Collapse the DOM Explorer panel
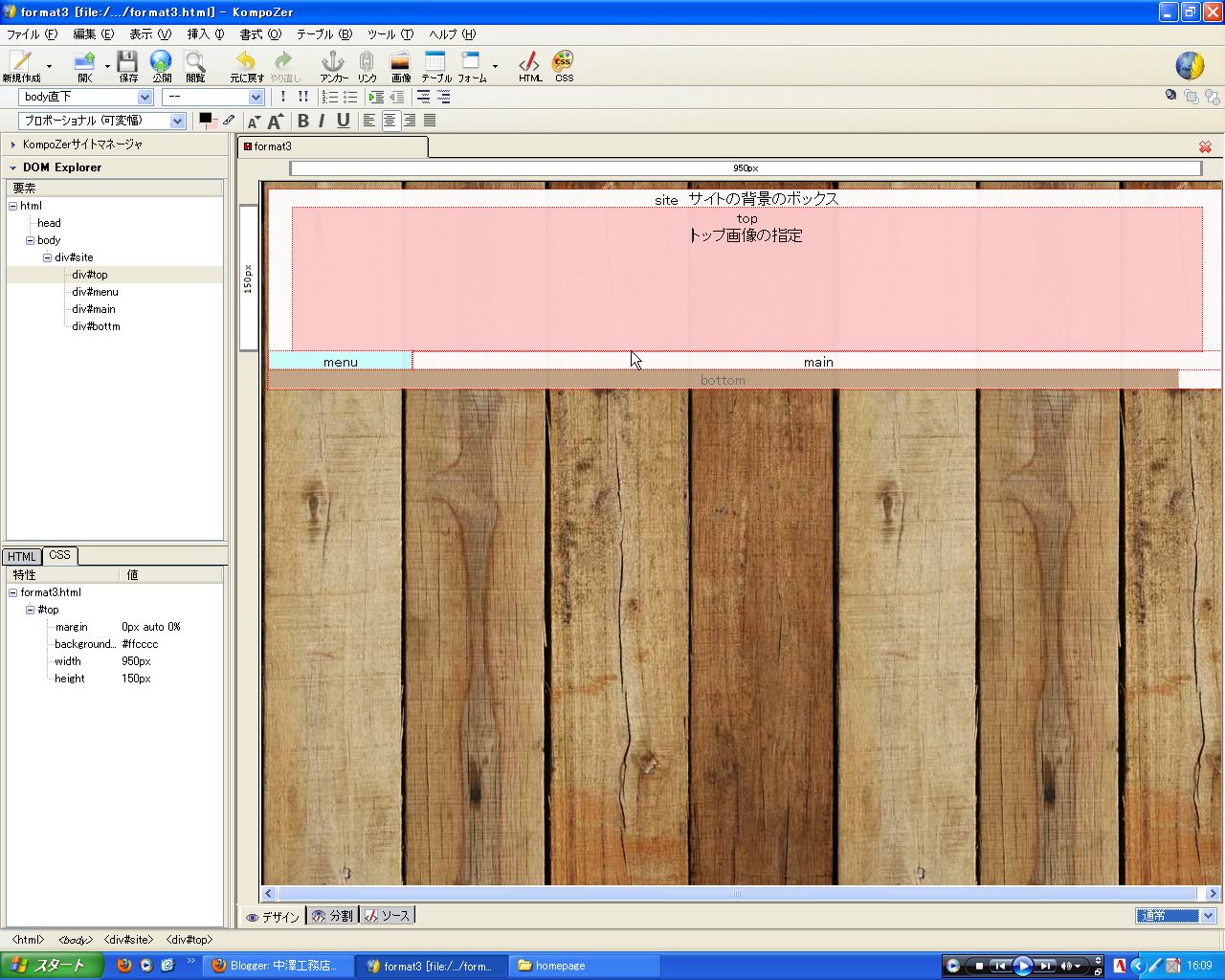Screen dimensions: 1225x980 tap(13, 167)
